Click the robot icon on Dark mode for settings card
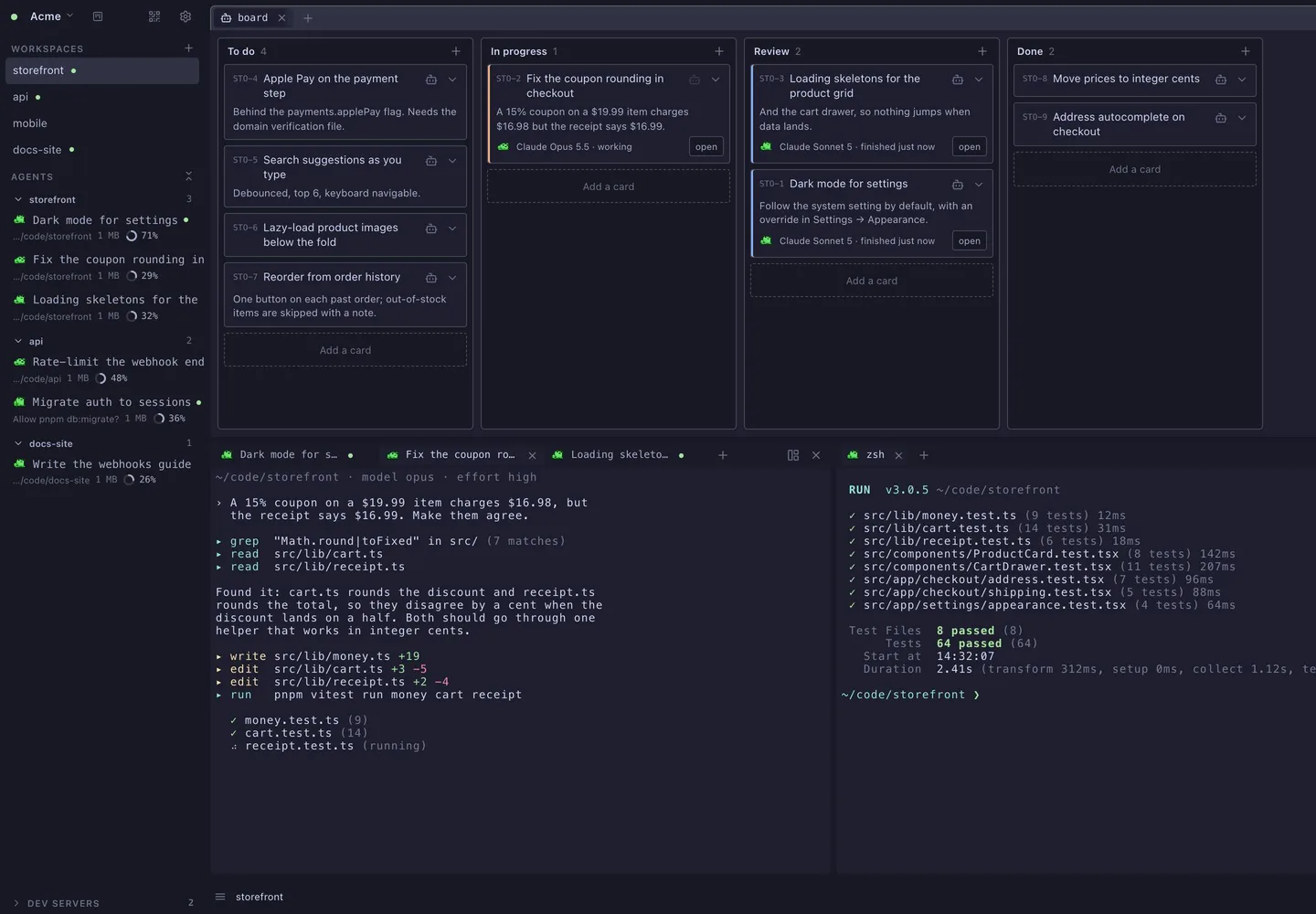Screen dimensions: 1316x914 tap(958, 185)
